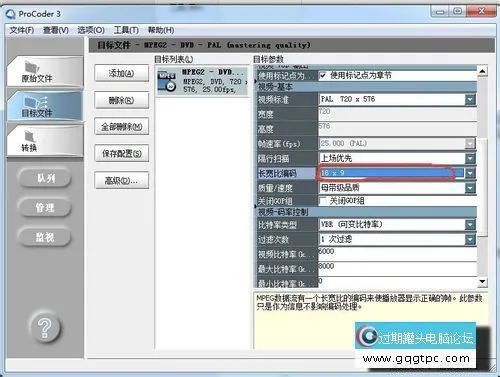Click the 最大比特率 8000 field
500x377 pixels.
[x=397, y=269]
